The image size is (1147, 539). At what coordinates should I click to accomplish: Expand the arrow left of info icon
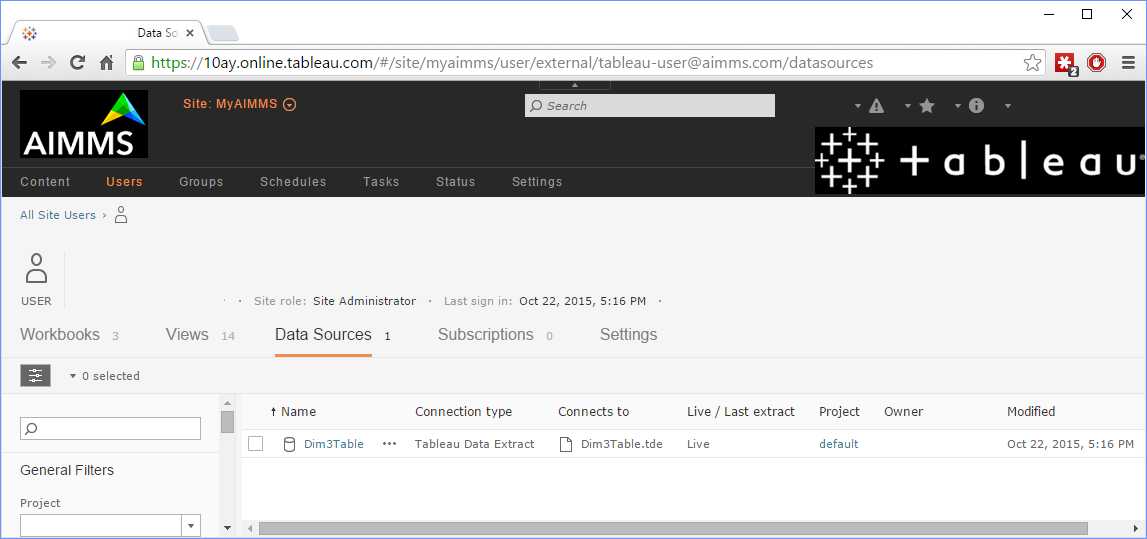point(958,107)
